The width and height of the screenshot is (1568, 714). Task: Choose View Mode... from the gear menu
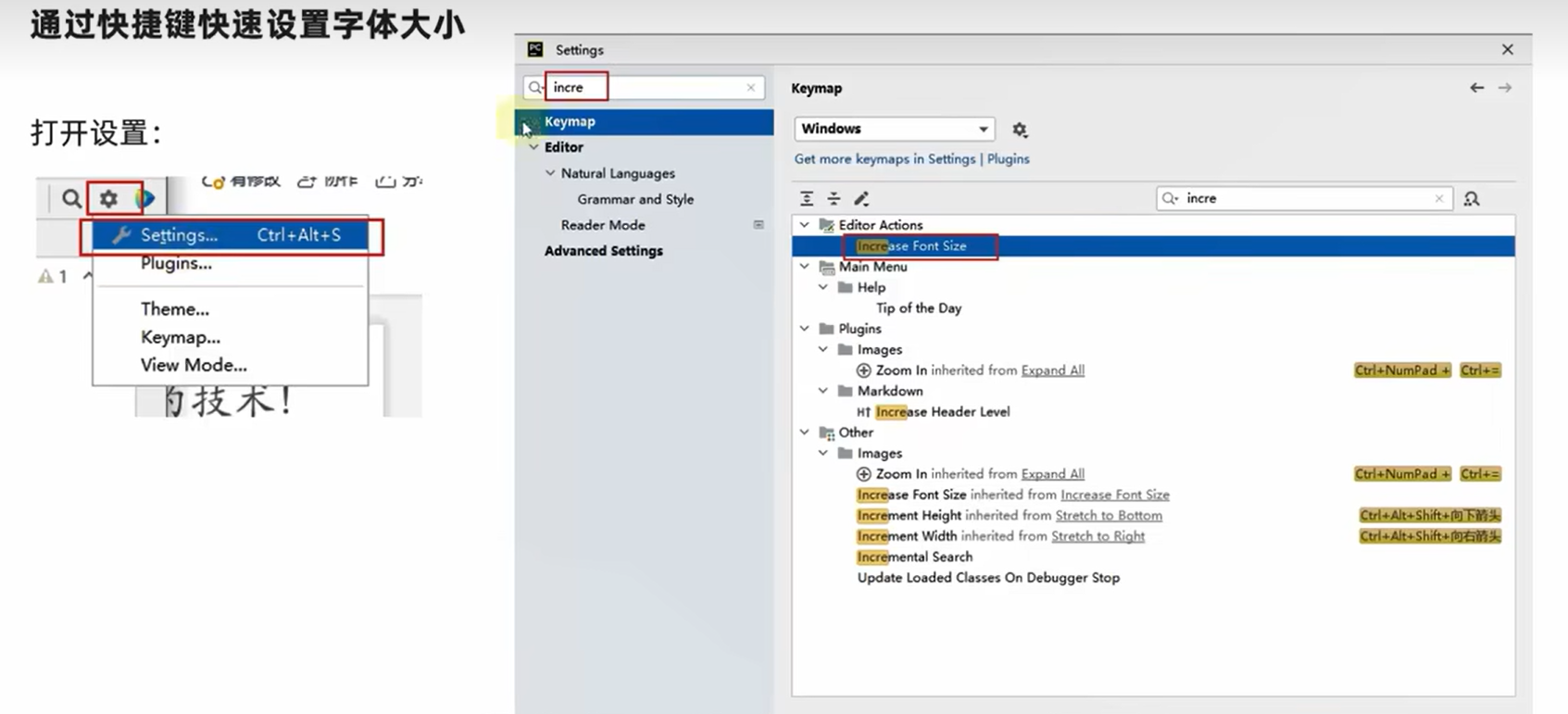194,365
